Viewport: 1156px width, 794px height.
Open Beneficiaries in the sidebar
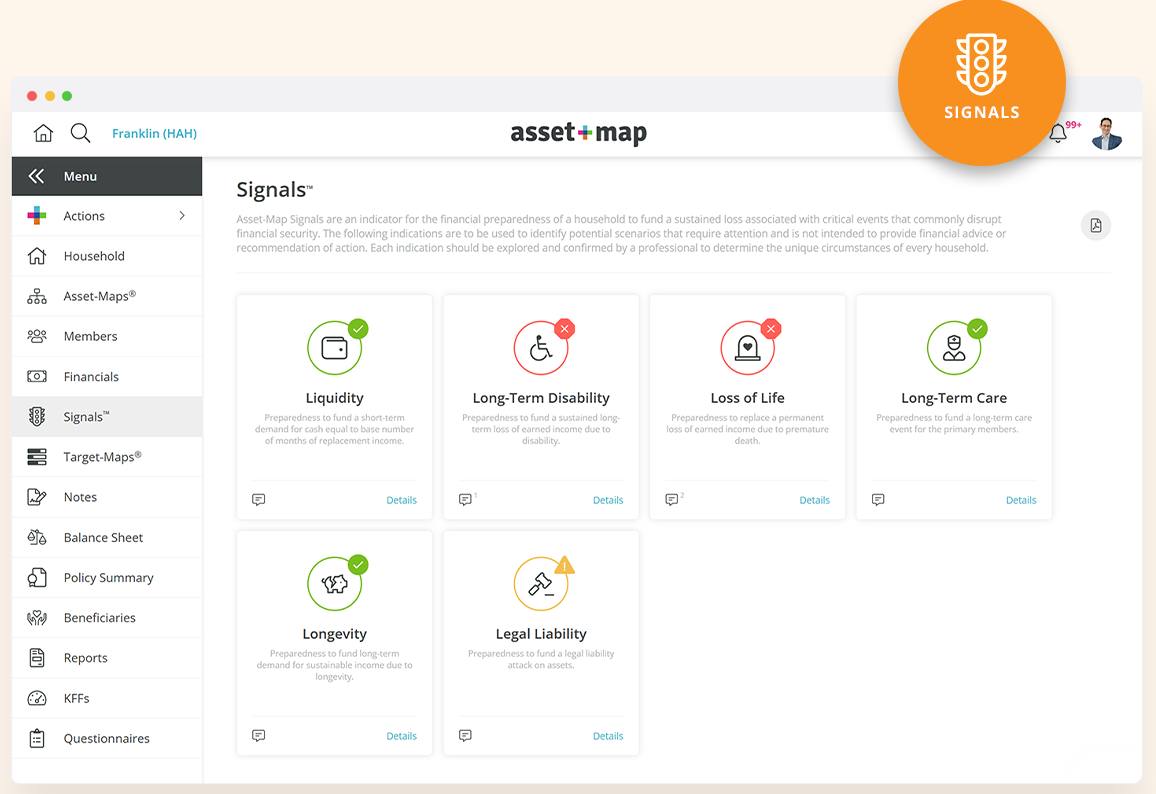(x=107, y=618)
